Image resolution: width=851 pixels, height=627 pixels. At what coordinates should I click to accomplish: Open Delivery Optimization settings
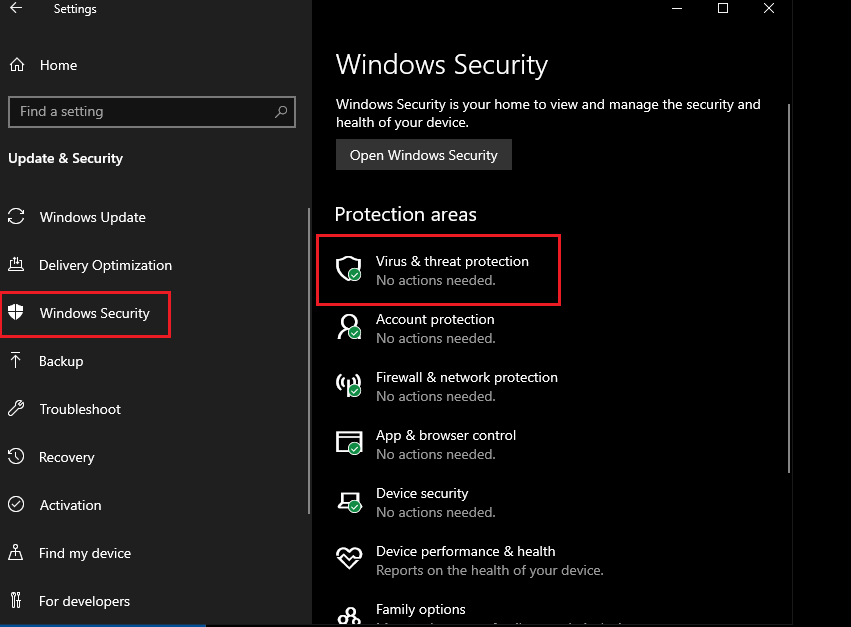[105, 265]
